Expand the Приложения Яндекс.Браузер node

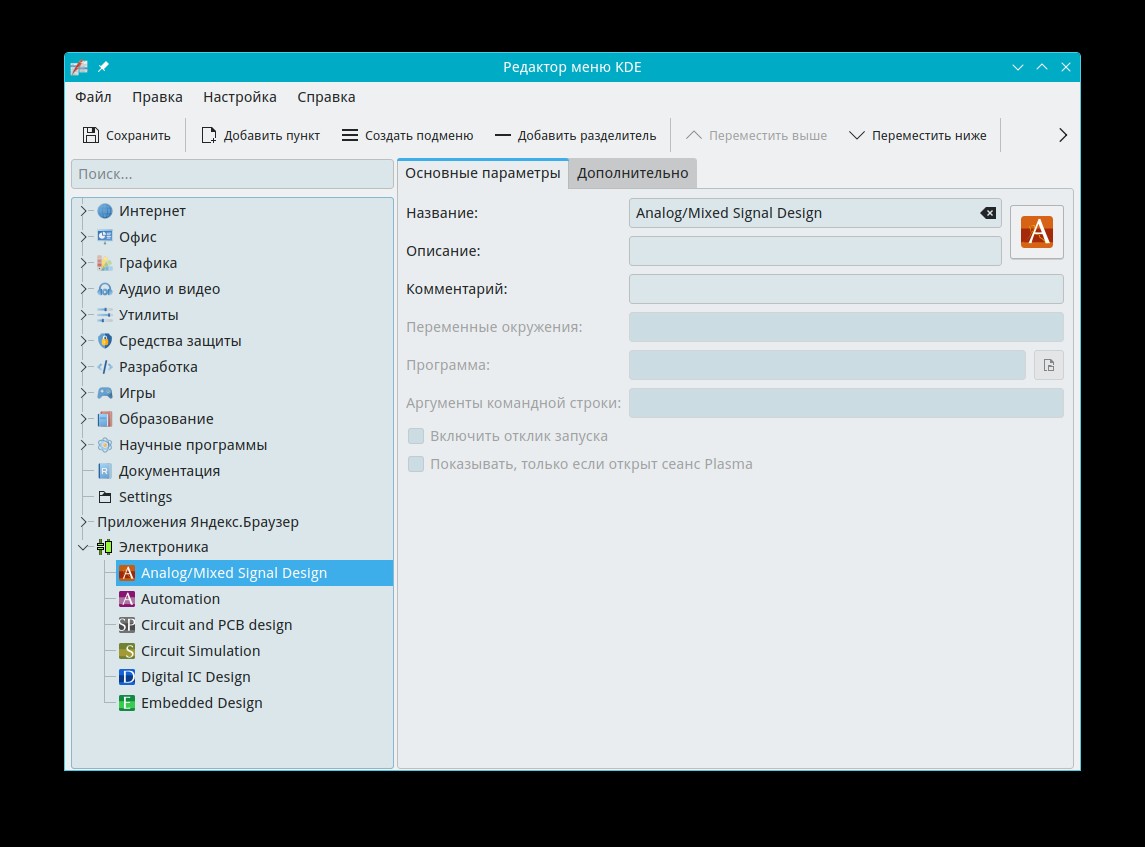tap(83, 521)
